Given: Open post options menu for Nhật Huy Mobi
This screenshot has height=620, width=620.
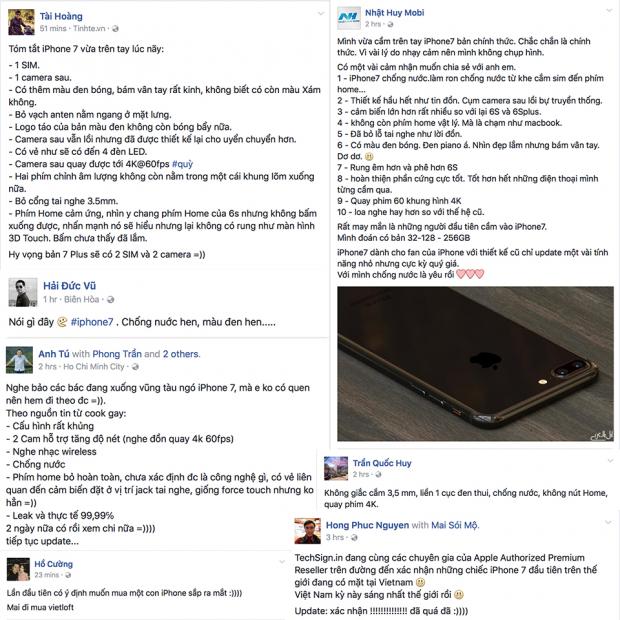Looking at the screenshot, I should click(609, 11).
